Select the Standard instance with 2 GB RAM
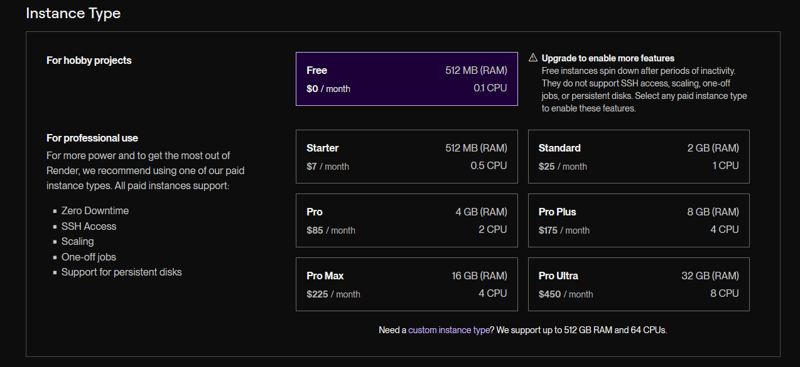This screenshot has width=800, height=367. click(639, 157)
